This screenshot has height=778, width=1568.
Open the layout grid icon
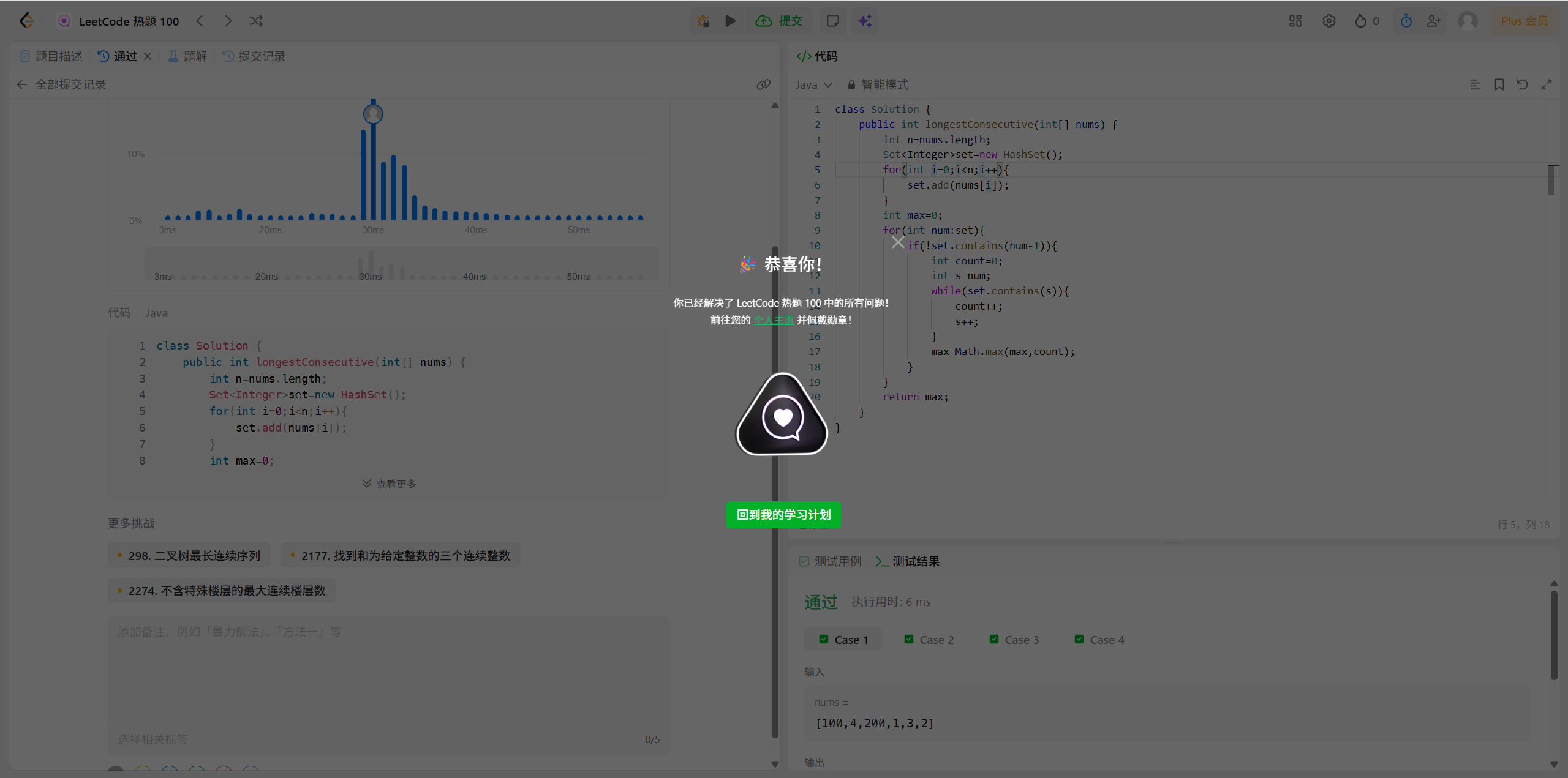pyautogui.click(x=1295, y=21)
